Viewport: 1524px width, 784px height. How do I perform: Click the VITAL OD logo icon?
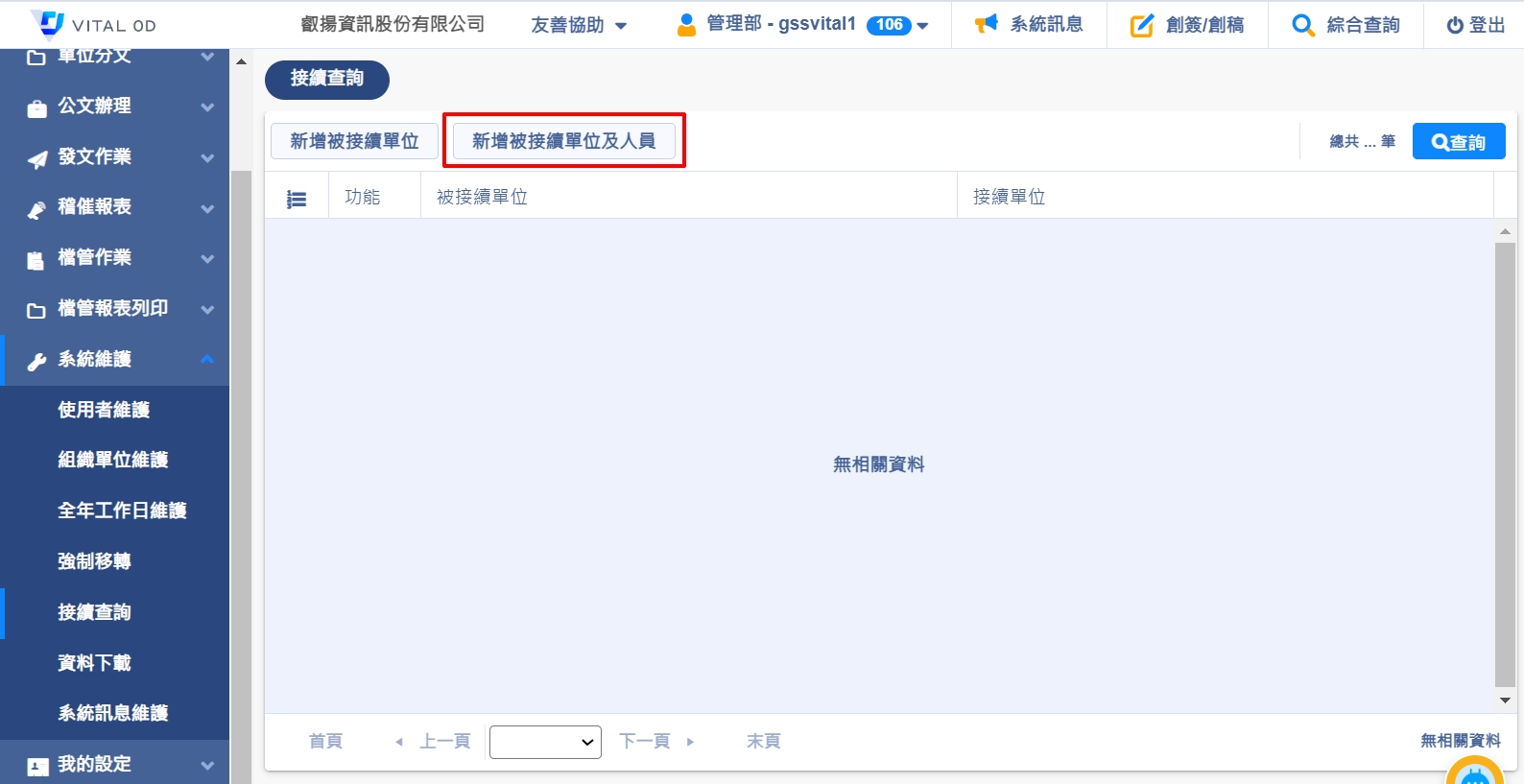[x=48, y=23]
